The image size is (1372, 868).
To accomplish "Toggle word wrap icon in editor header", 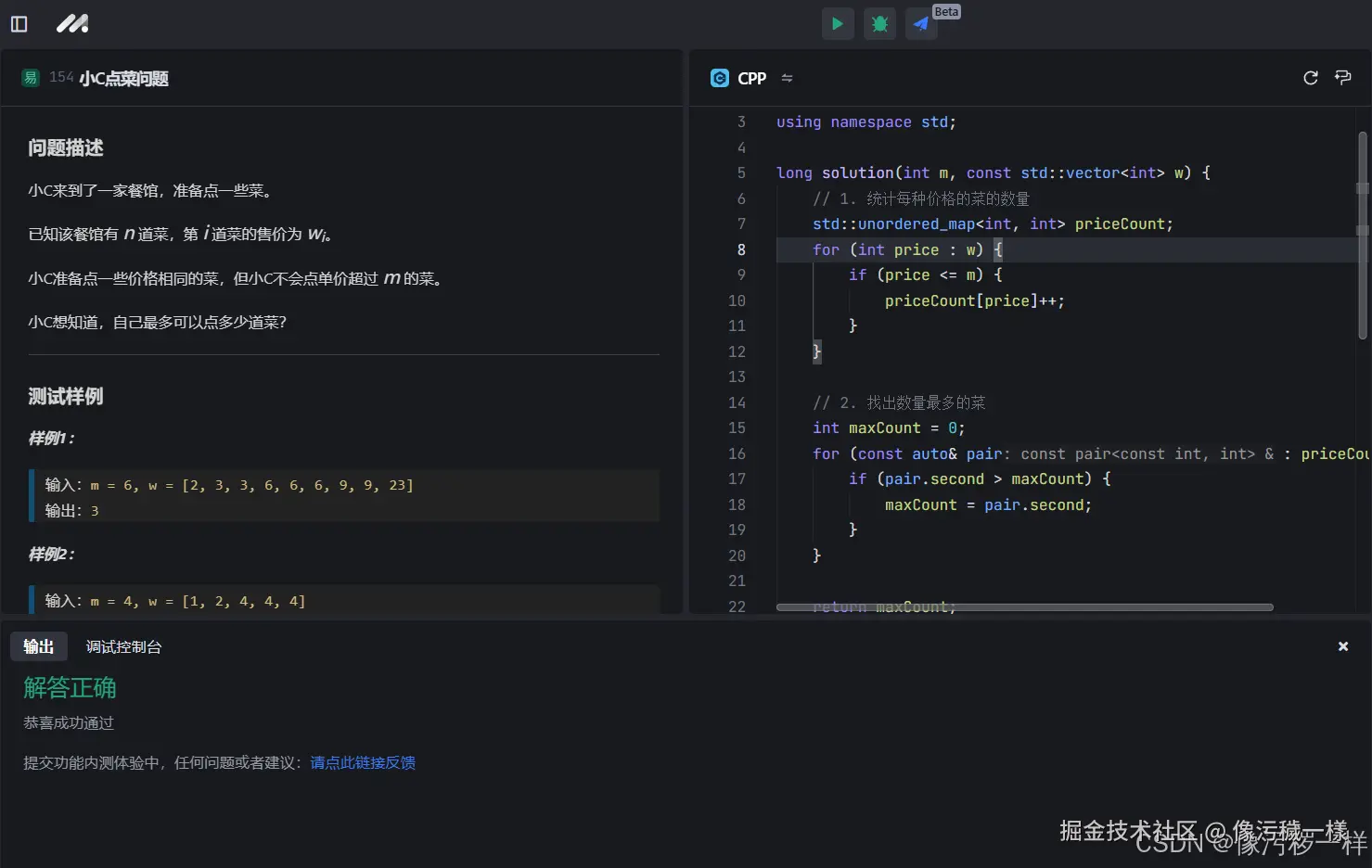I will 1342,78.
